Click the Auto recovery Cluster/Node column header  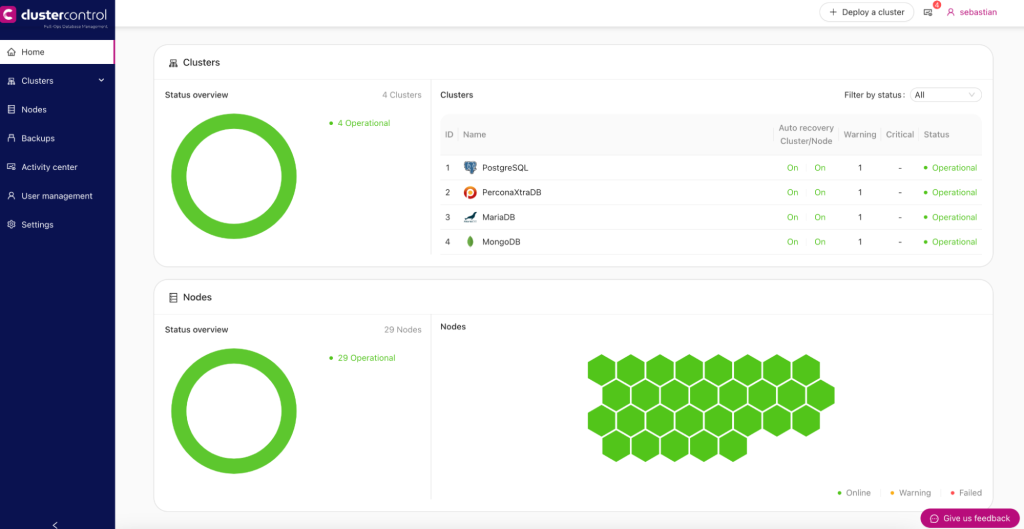806,135
